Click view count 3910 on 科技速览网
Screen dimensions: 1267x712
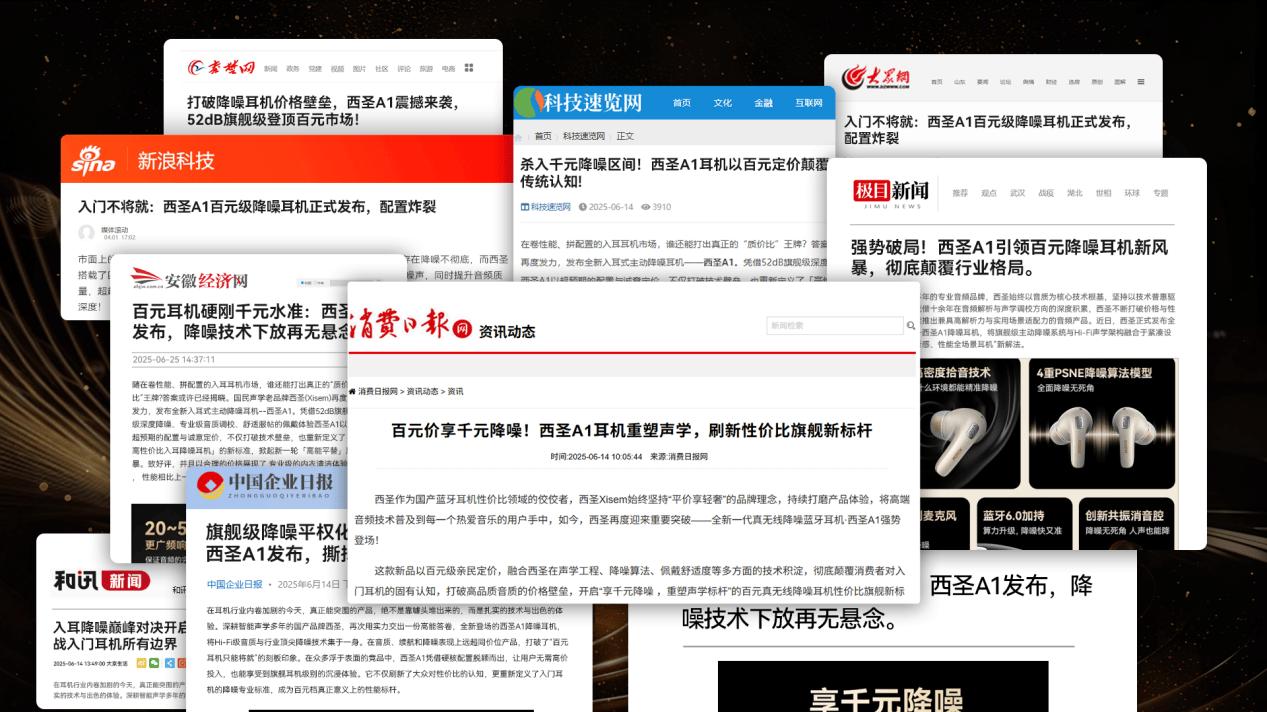(x=662, y=207)
